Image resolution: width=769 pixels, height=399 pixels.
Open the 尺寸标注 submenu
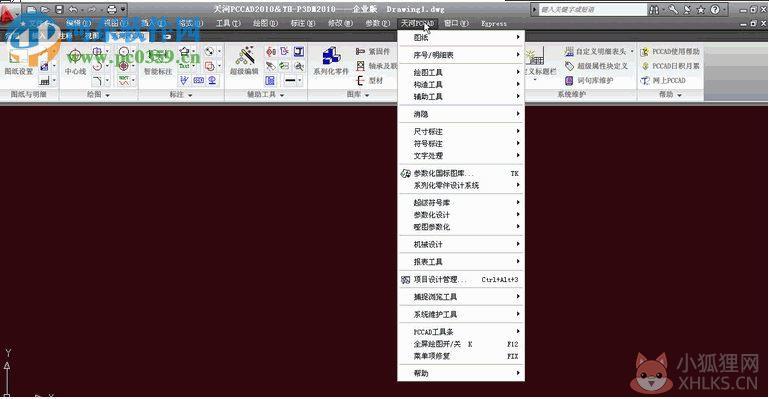point(461,131)
